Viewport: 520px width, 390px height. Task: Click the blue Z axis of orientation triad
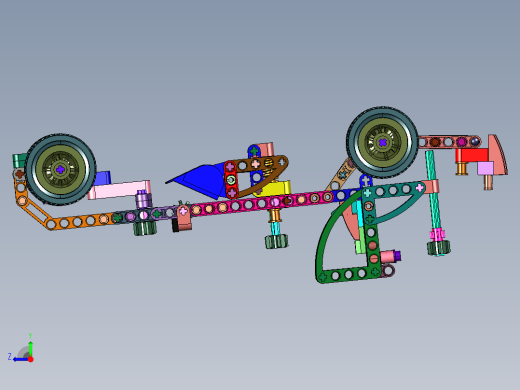[x=20, y=359]
